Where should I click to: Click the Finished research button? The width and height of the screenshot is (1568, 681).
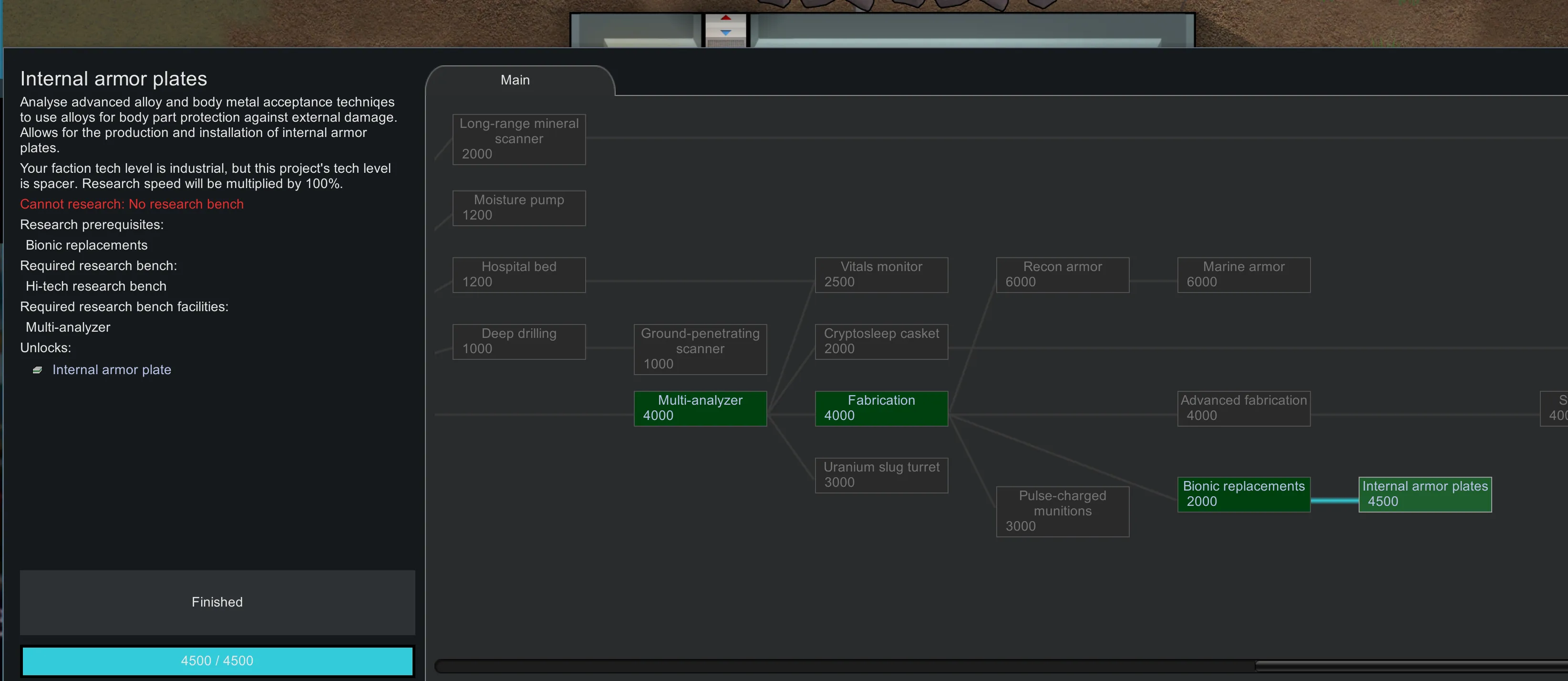pos(217,602)
